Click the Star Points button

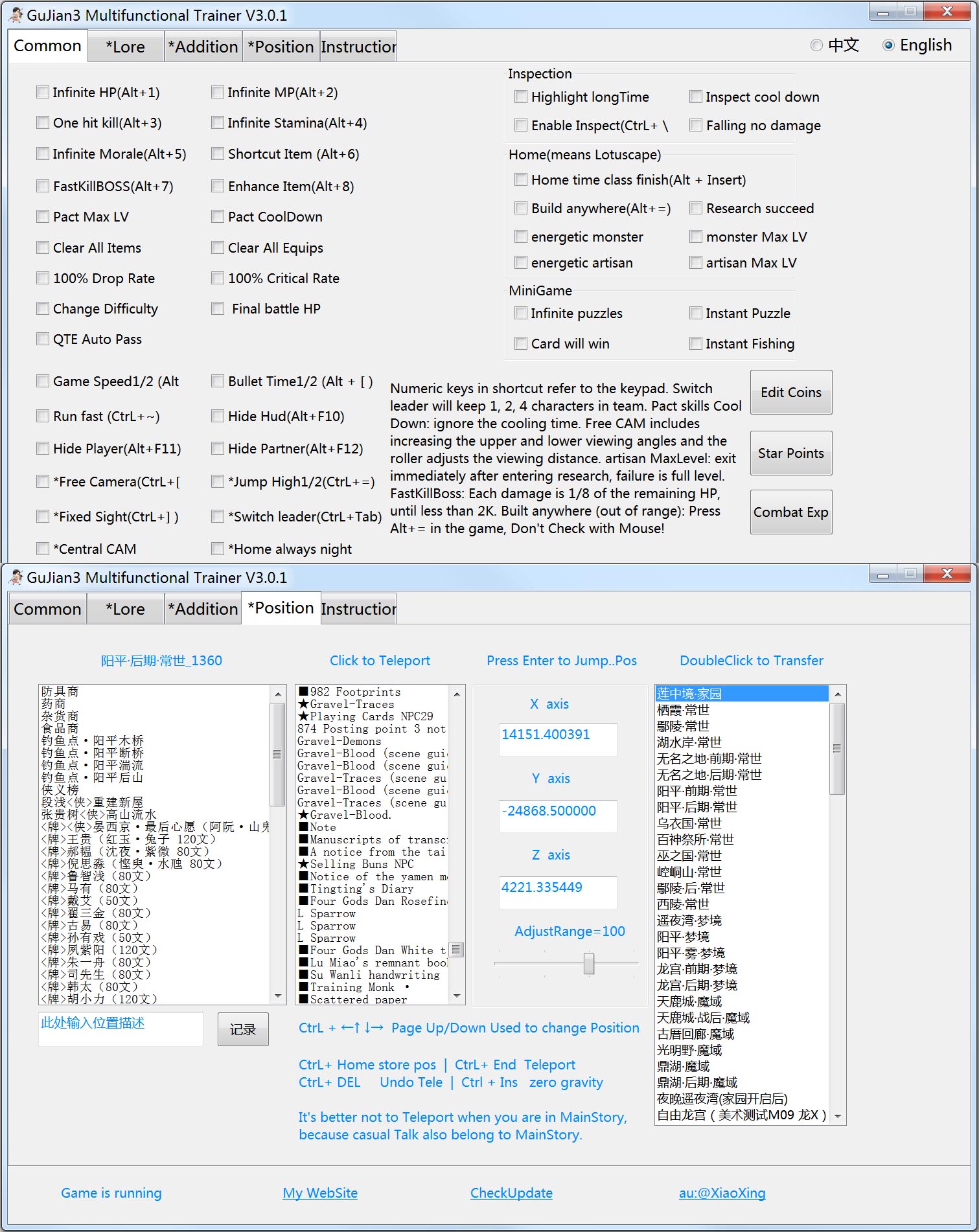[791, 453]
